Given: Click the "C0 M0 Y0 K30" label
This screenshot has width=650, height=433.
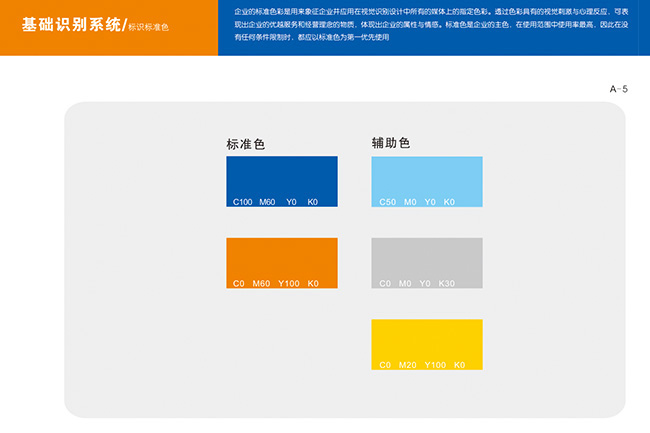Looking at the screenshot, I should point(417,284).
